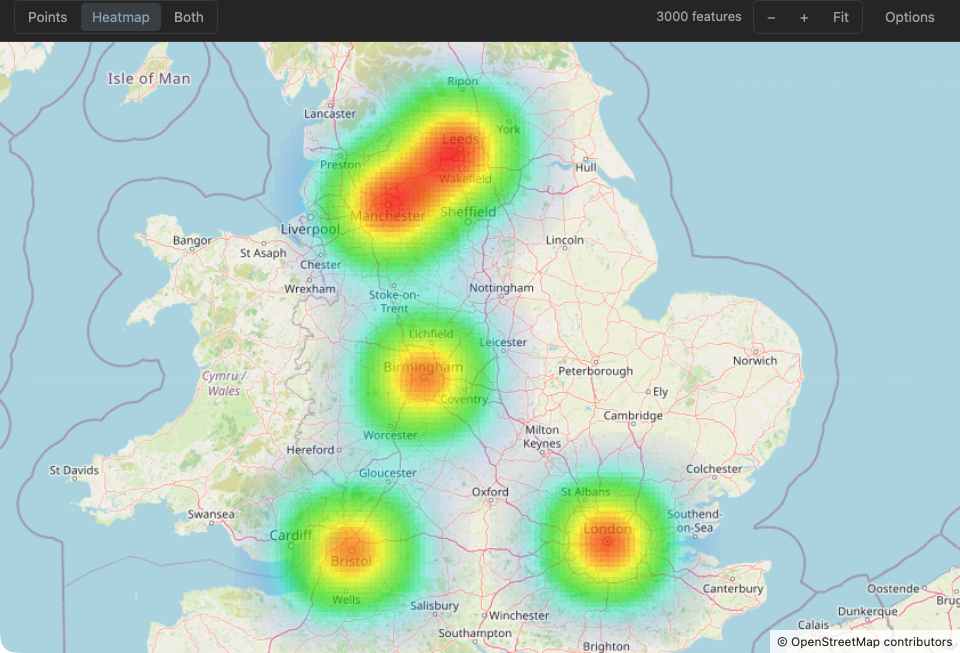
Task: Click the Bristol city label
Action: click(351, 561)
